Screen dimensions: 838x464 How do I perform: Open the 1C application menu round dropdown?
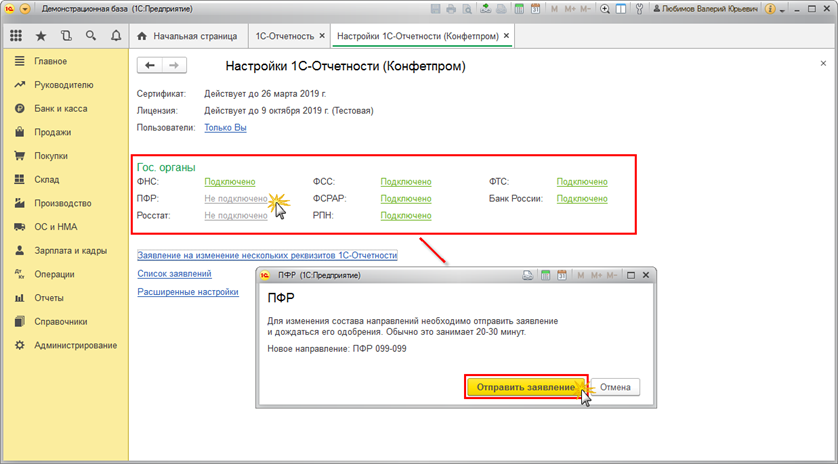(24, 9)
